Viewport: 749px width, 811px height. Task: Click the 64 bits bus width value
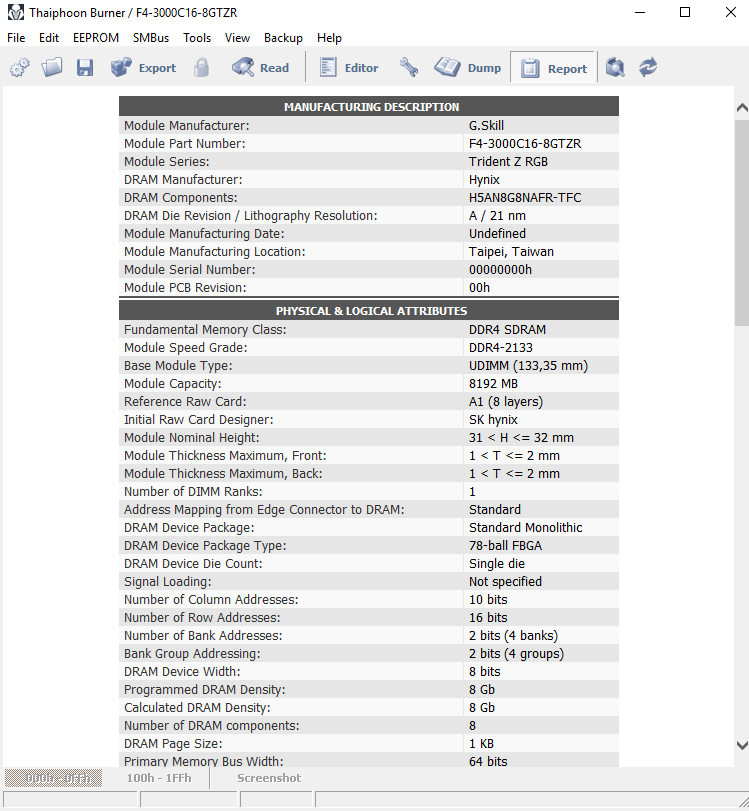pyautogui.click(x=488, y=761)
